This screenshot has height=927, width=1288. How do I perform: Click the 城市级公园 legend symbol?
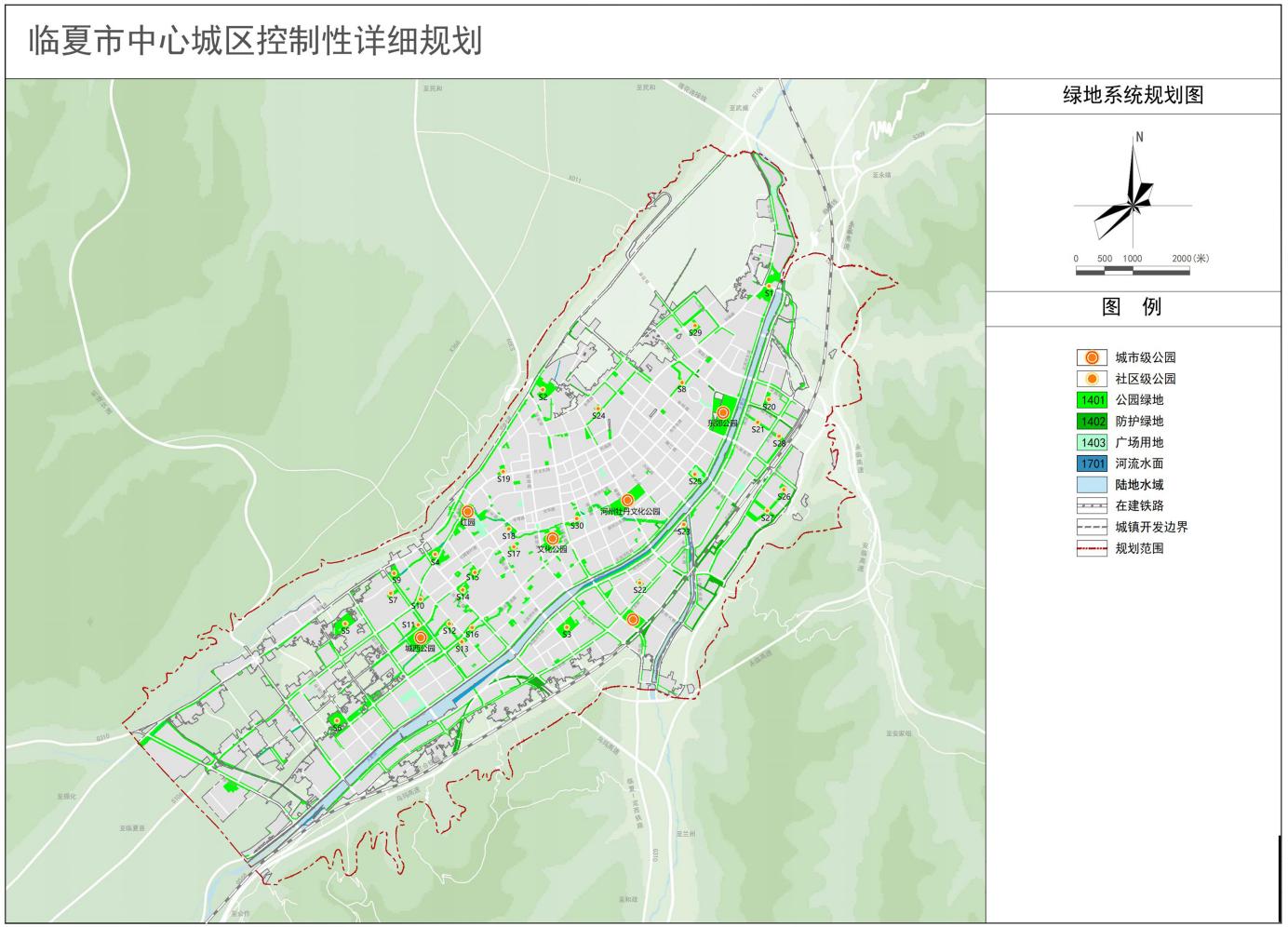1092,357
